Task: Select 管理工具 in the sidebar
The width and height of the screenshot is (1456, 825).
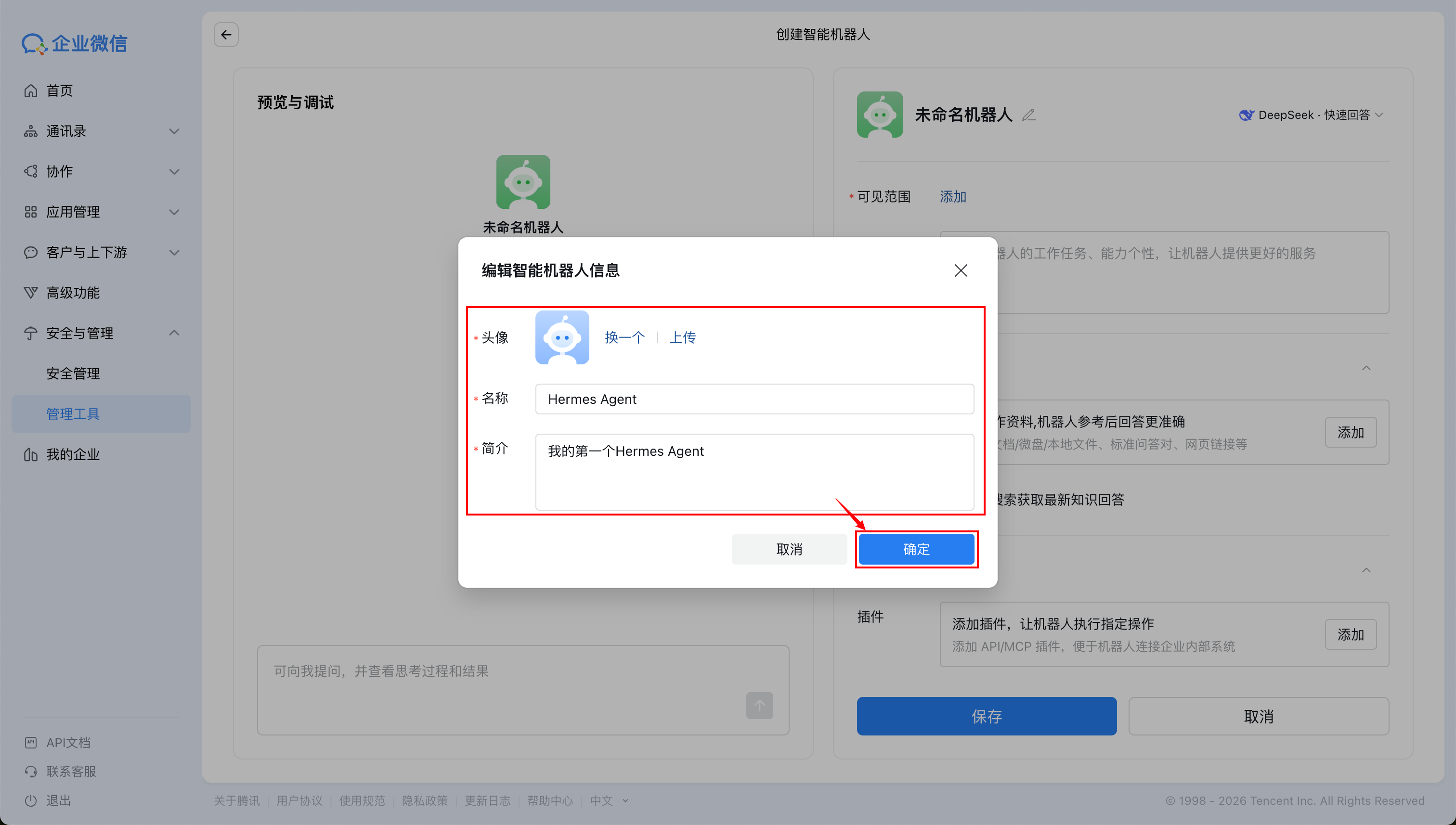Action: click(73, 413)
